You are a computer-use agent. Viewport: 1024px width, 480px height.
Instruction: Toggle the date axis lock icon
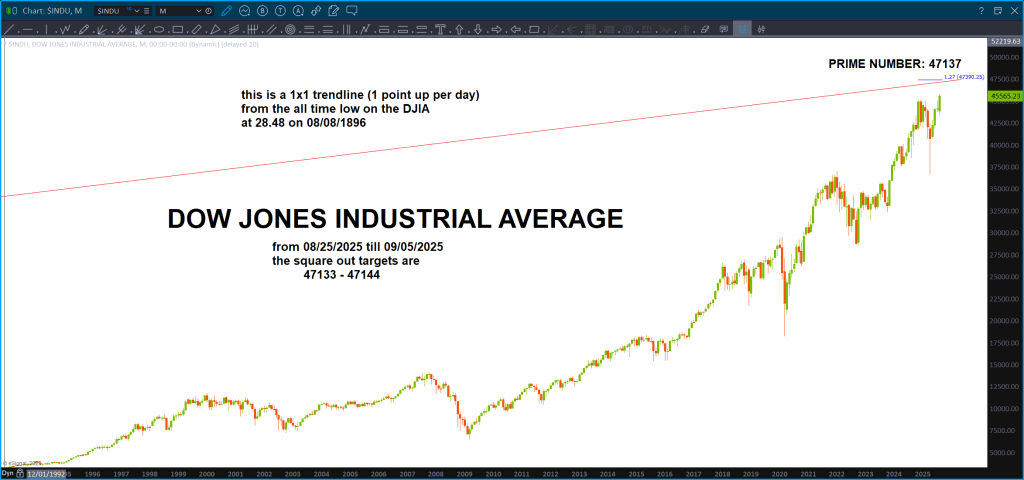pyautogui.click(x=21, y=473)
